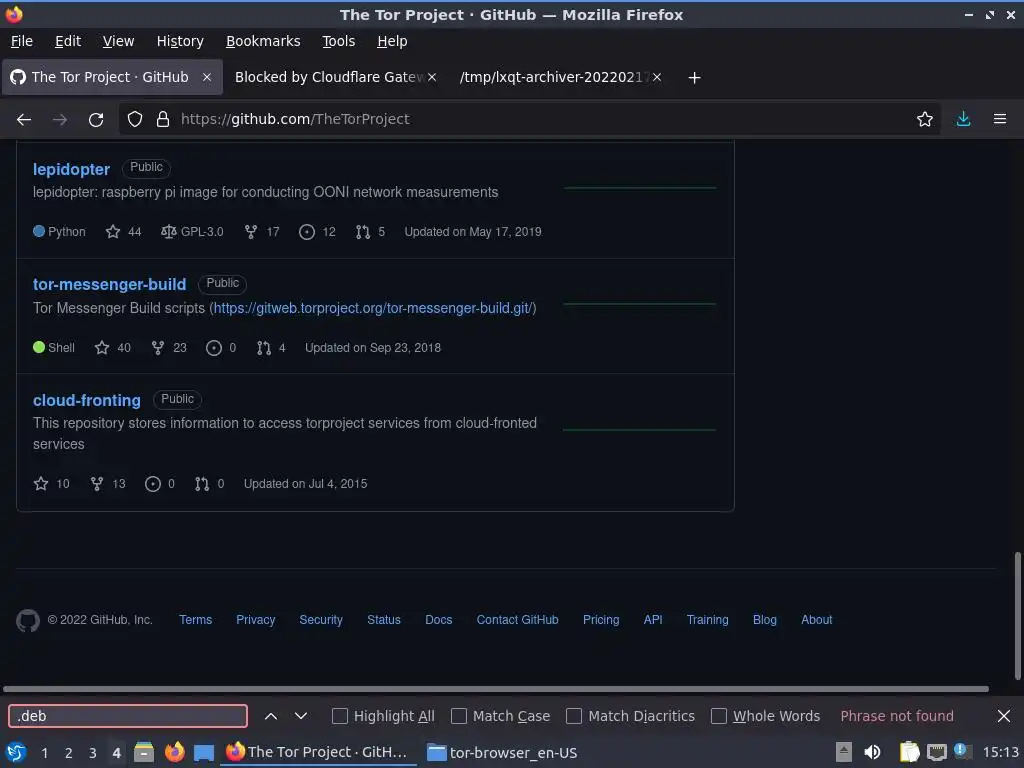Close the Blocked by Cloudflare tab
1024x768 pixels.
tap(432, 77)
